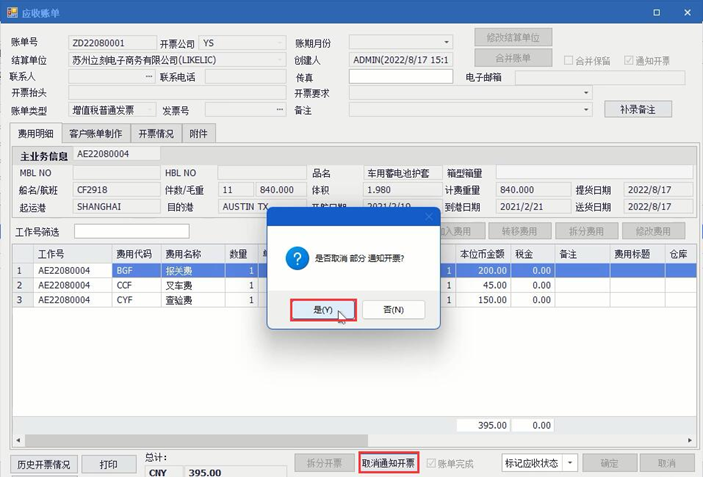Click the 工作号筛选 input field

click(x=132, y=231)
